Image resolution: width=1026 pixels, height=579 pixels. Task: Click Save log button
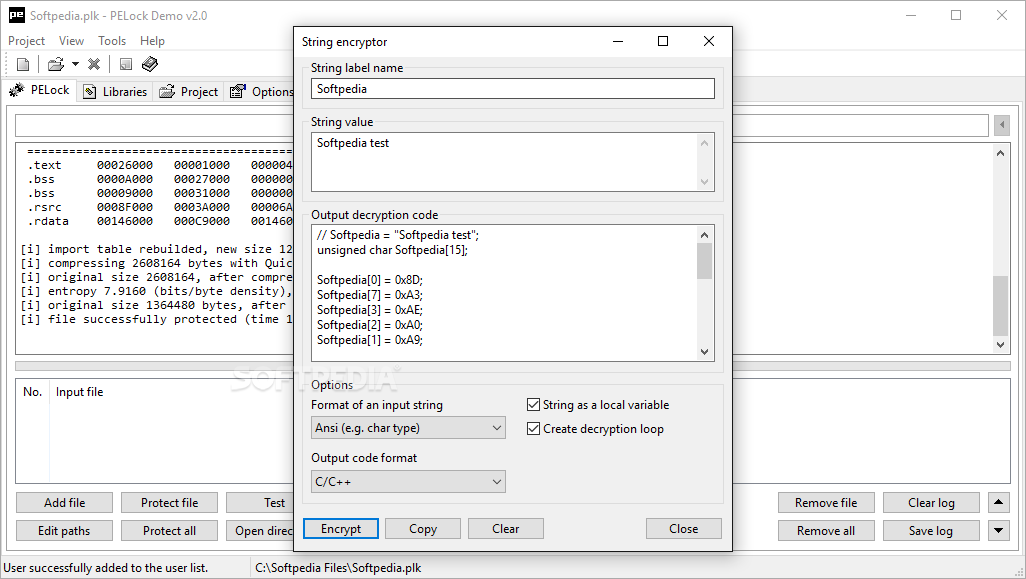(x=931, y=531)
